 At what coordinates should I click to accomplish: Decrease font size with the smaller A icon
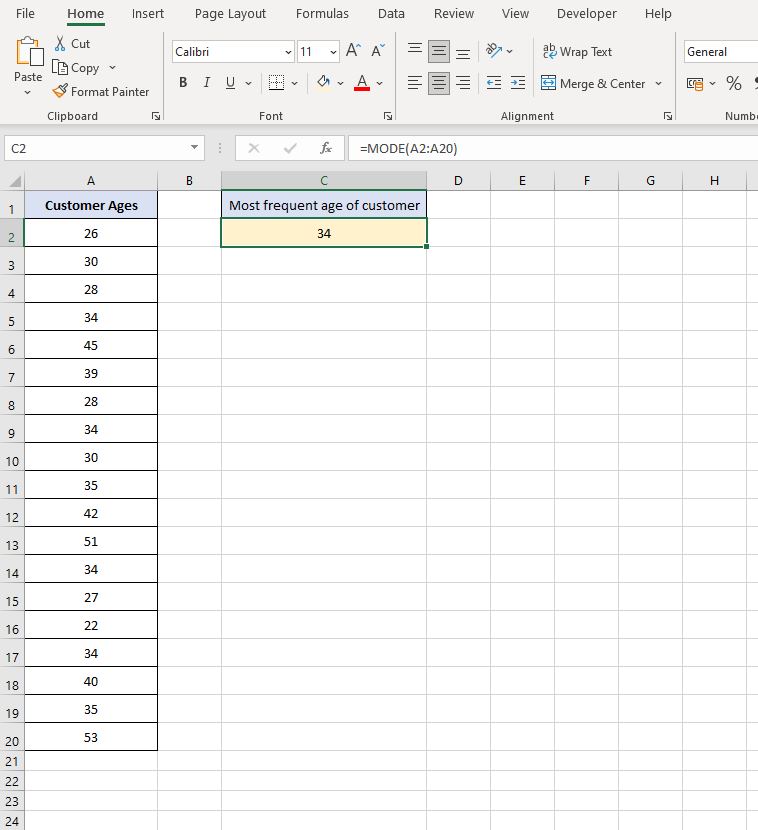pos(377,51)
